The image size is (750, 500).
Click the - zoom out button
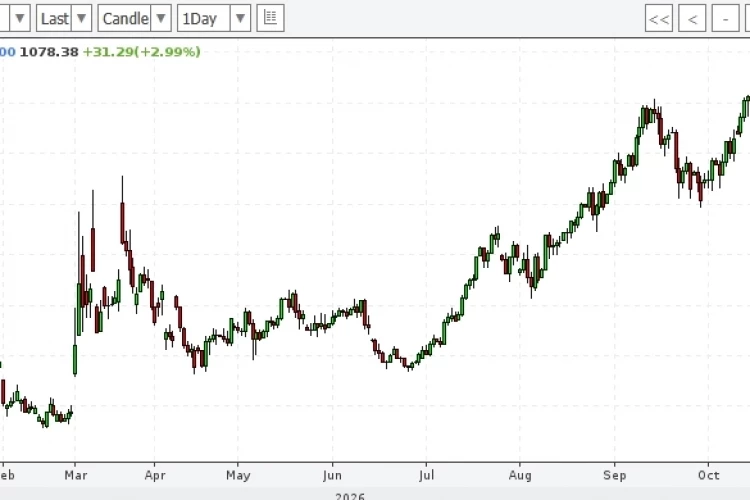click(x=726, y=19)
